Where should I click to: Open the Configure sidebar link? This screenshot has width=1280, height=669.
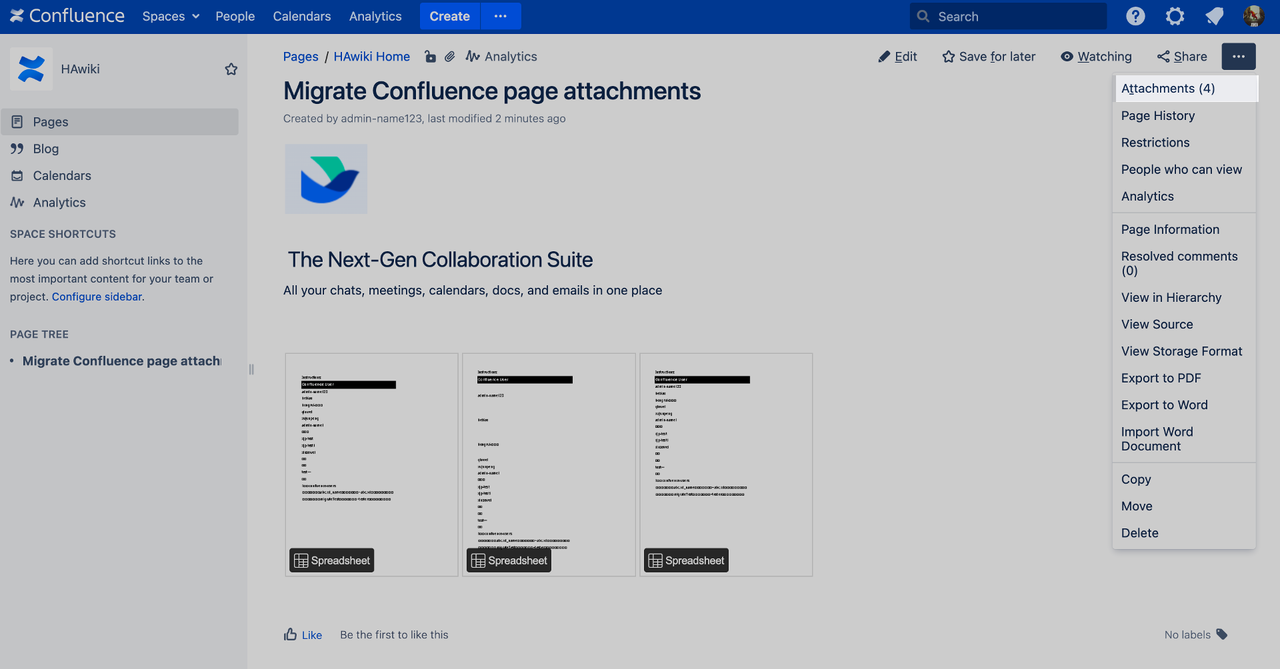point(95,296)
